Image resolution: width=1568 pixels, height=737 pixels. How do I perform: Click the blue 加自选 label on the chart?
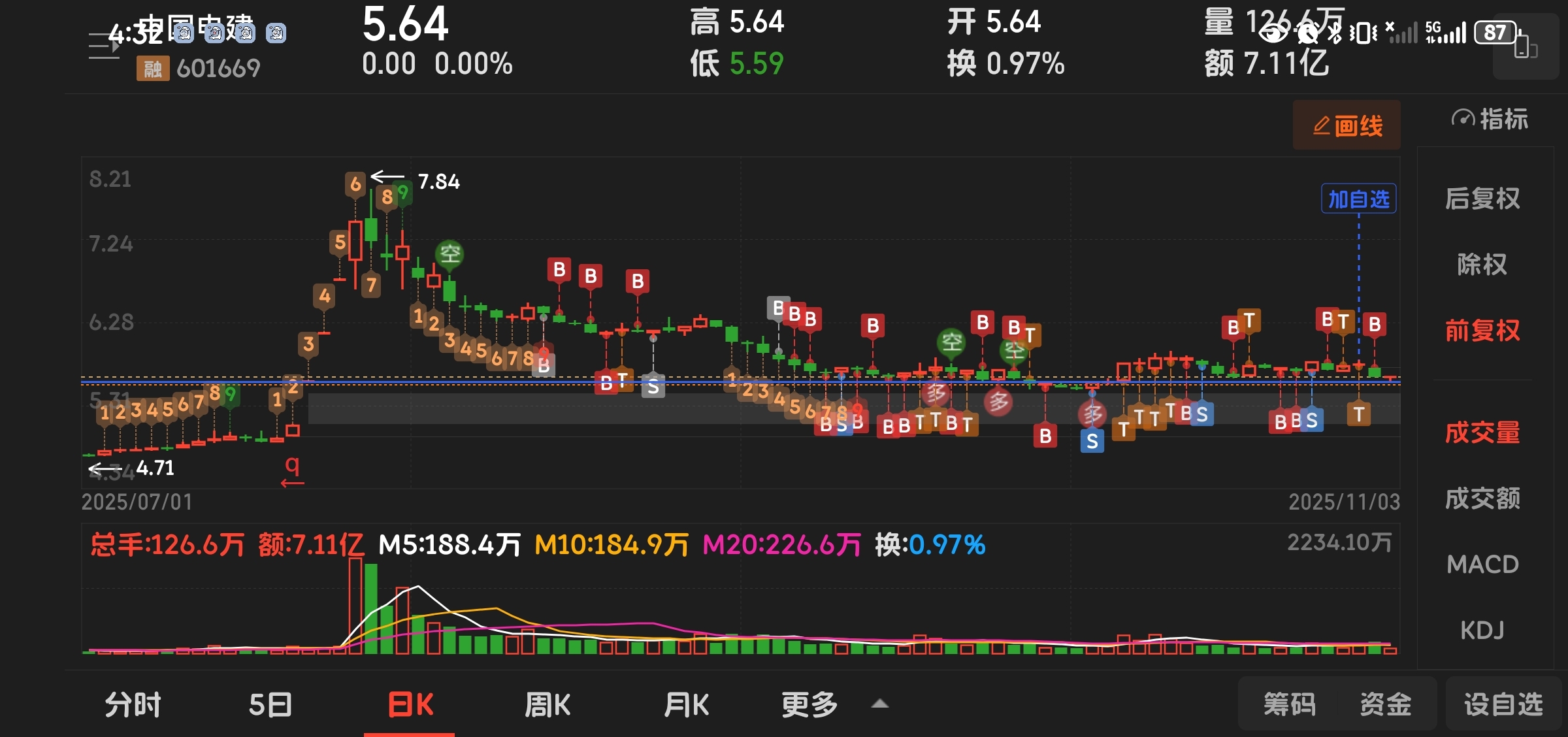click(x=1358, y=199)
